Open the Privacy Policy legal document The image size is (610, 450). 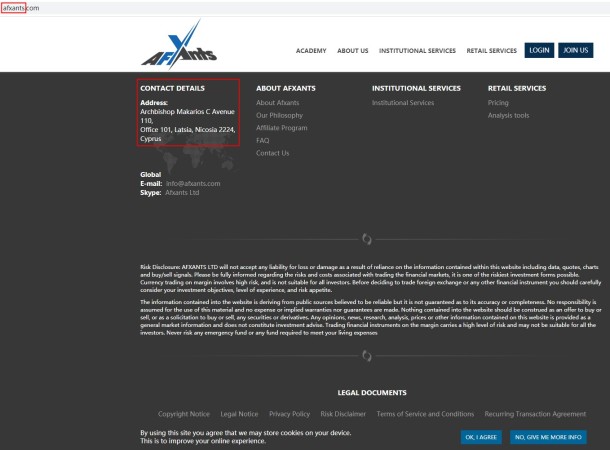[x=289, y=414]
